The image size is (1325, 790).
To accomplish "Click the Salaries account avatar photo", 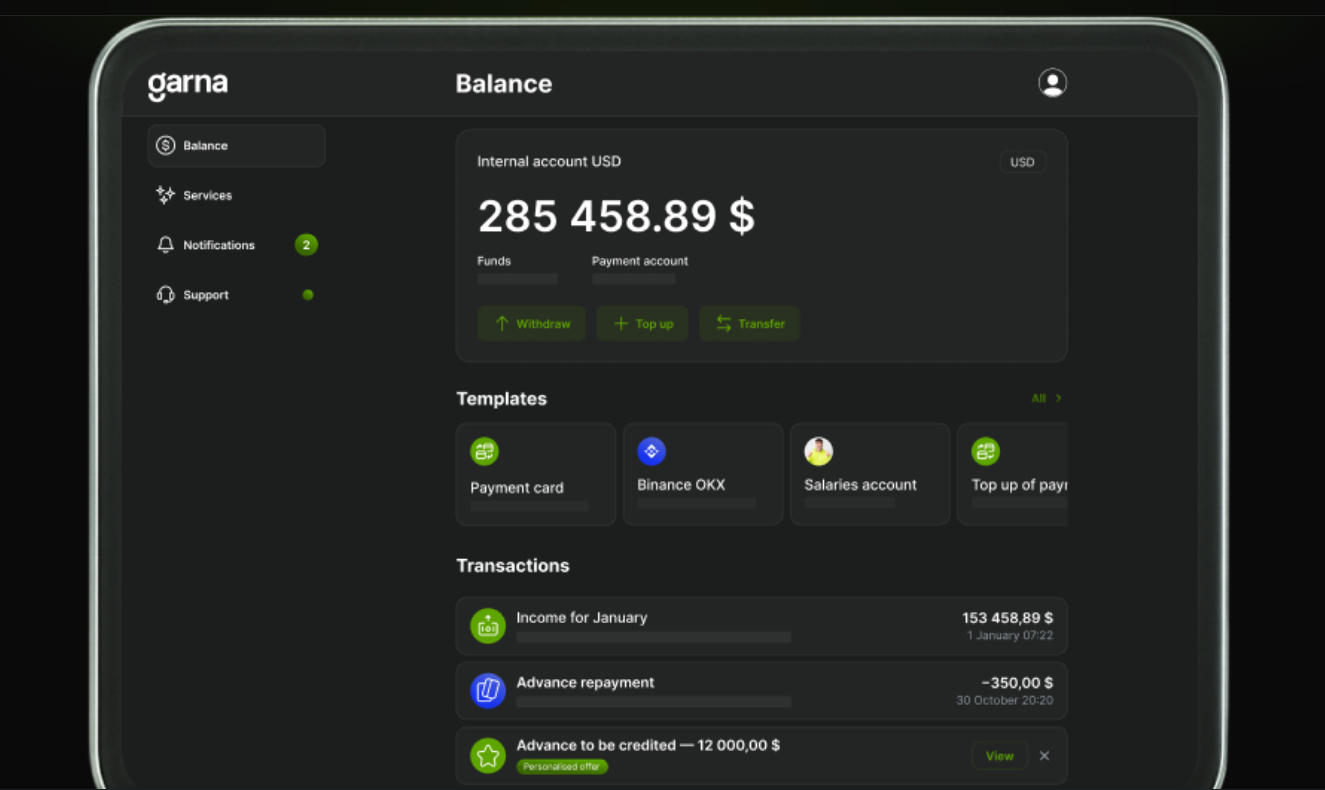I will click(818, 451).
